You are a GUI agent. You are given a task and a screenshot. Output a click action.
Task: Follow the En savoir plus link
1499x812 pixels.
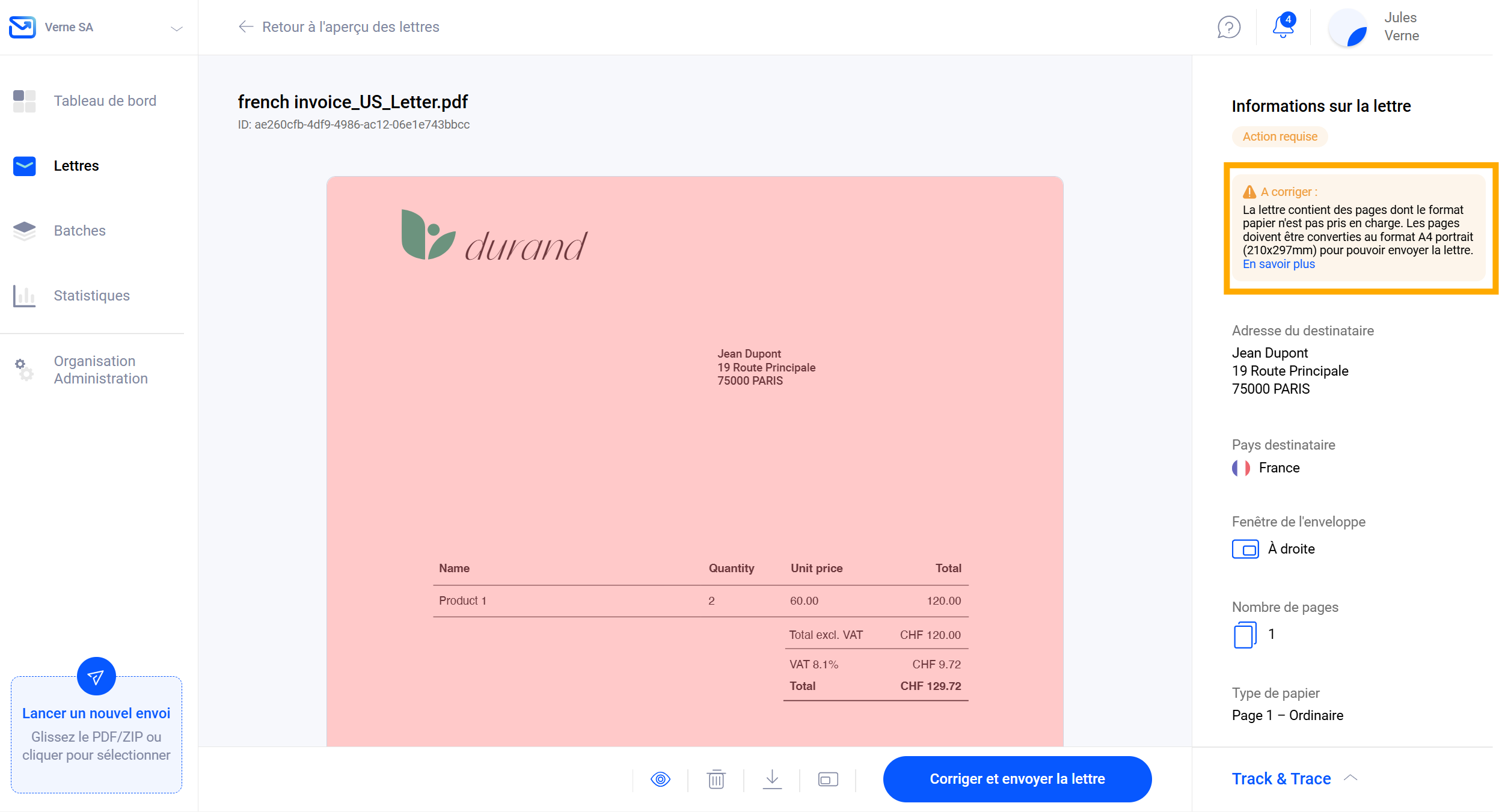coord(1278,264)
